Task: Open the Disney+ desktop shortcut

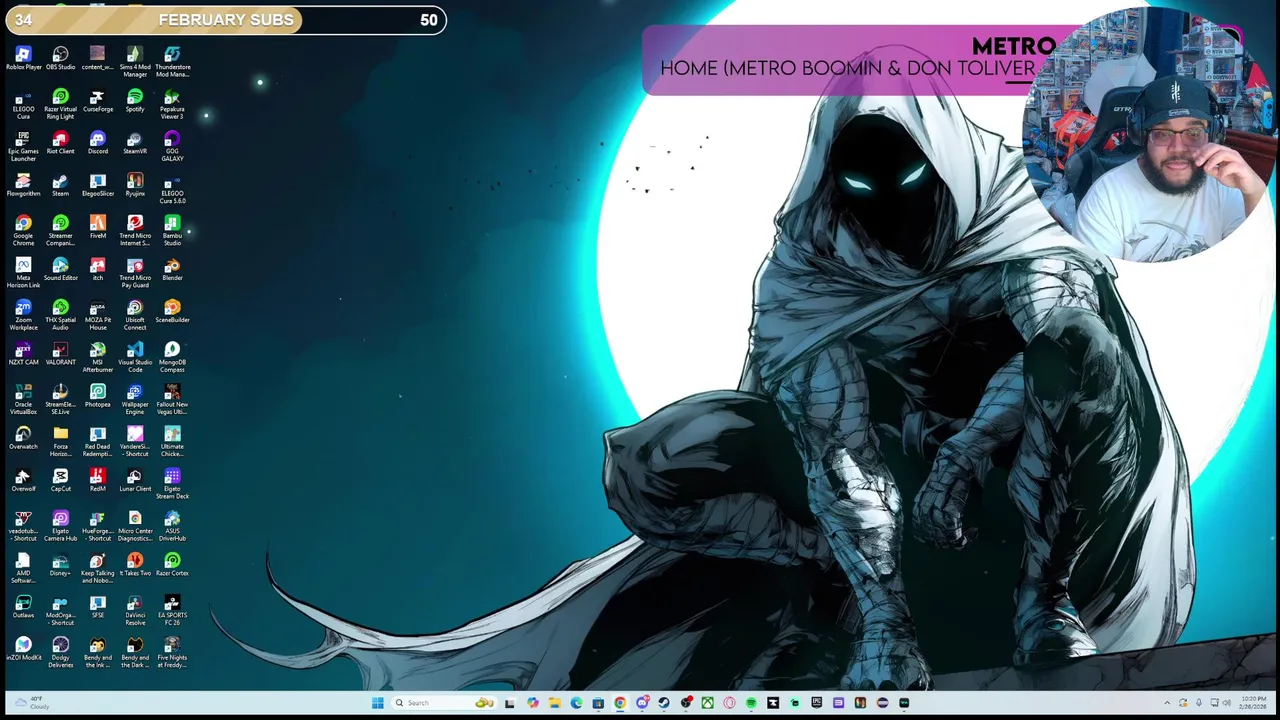Action: point(60,565)
